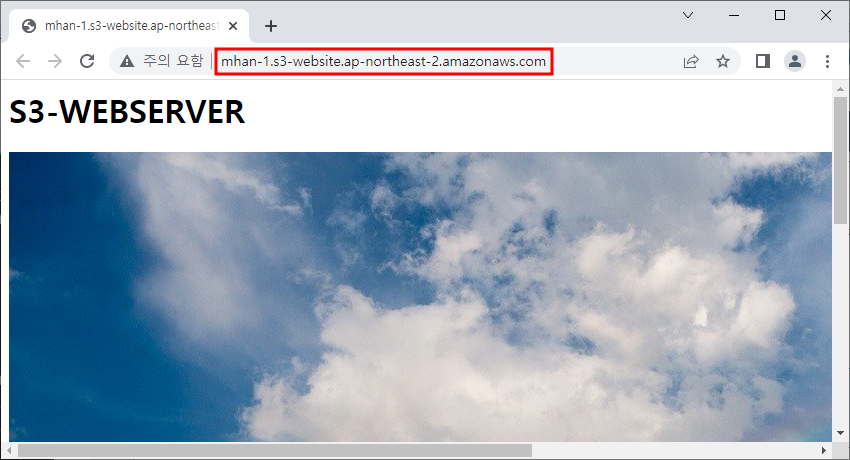Focus the amazonaws.com address bar URL

click(x=384, y=61)
